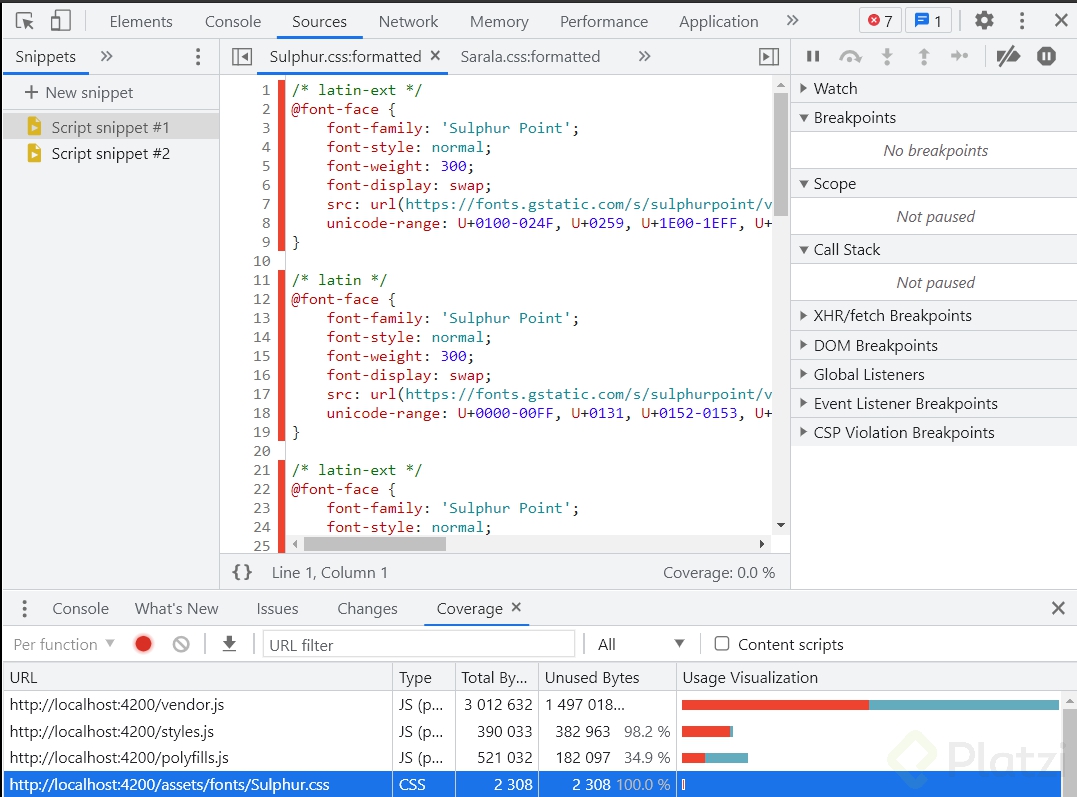Click step over next function call
1077x797 pixels.
click(x=850, y=56)
